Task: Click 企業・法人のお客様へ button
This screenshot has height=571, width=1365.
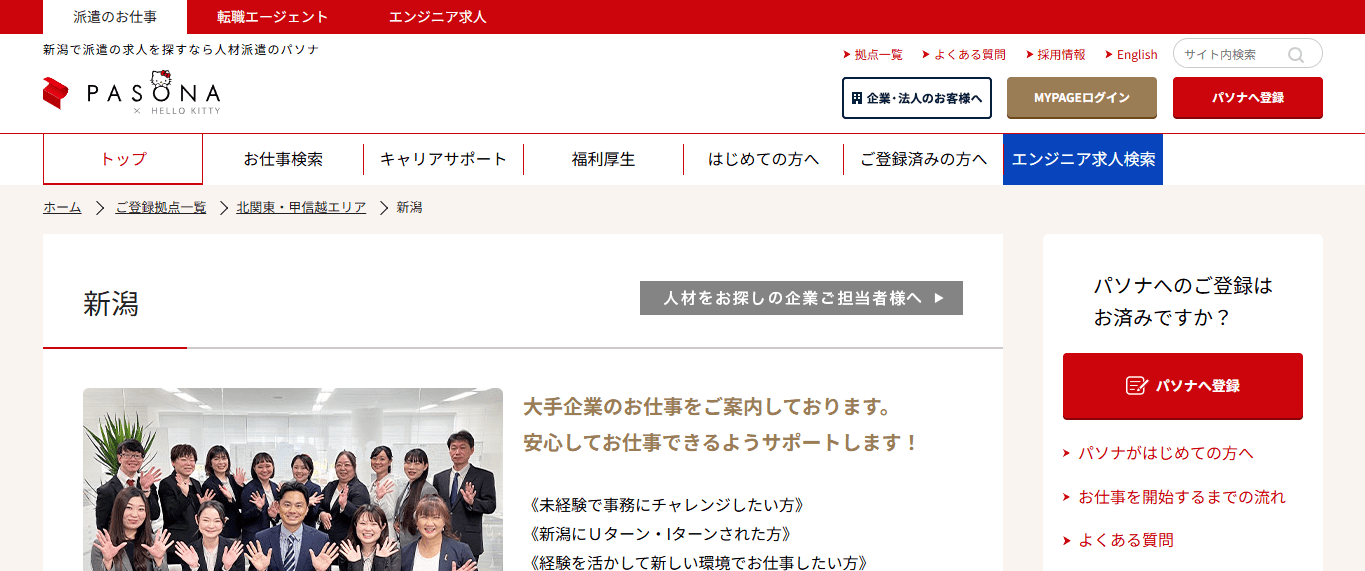Action: (916, 98)
